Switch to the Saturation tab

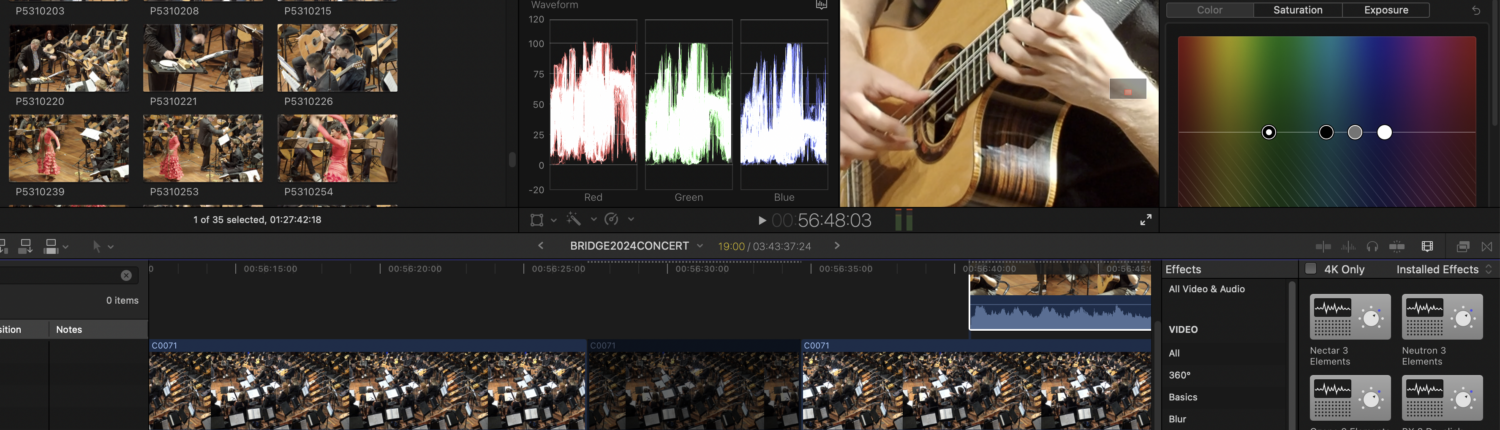(x=1297, y=10)
